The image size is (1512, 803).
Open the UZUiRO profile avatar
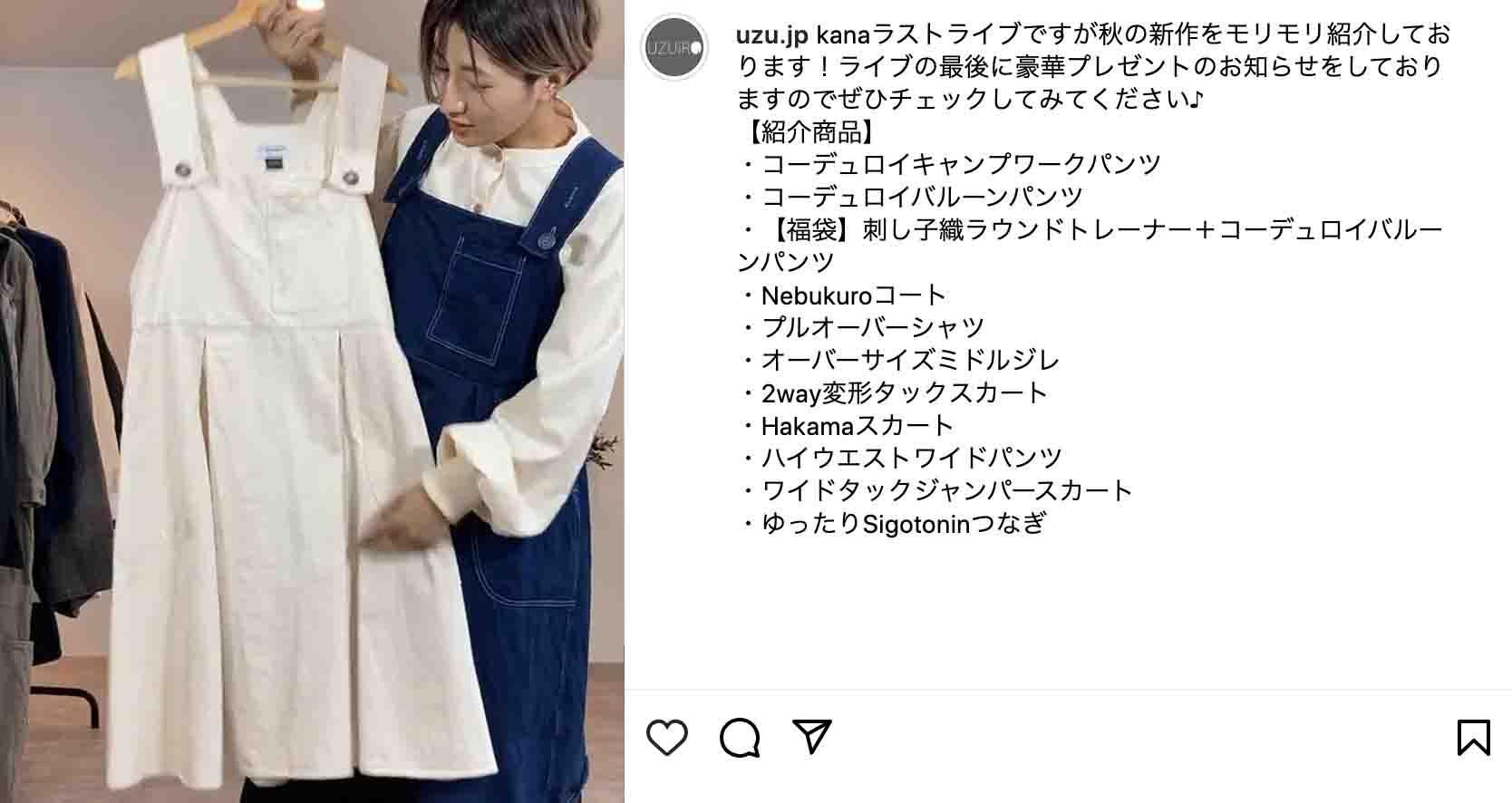[674, 48]
